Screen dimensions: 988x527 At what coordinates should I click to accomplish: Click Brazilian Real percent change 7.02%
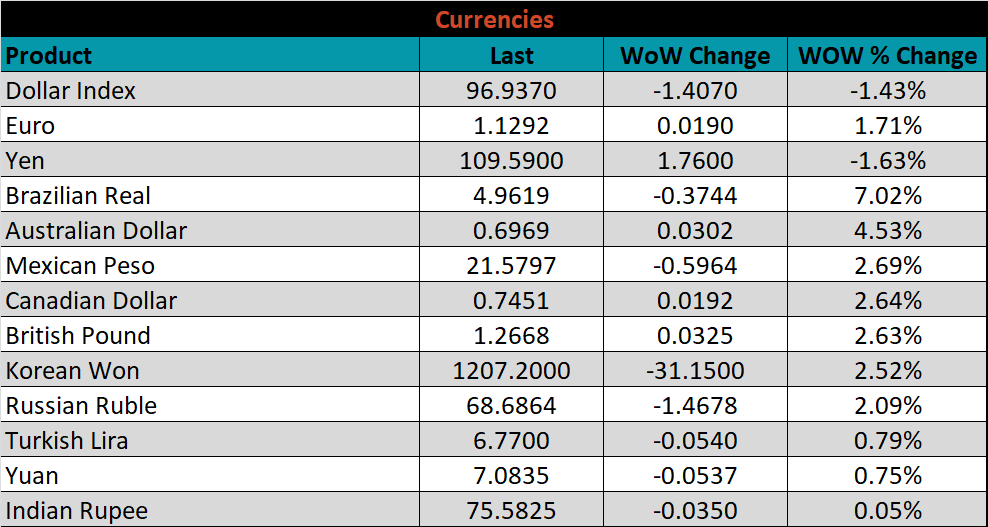887,196
